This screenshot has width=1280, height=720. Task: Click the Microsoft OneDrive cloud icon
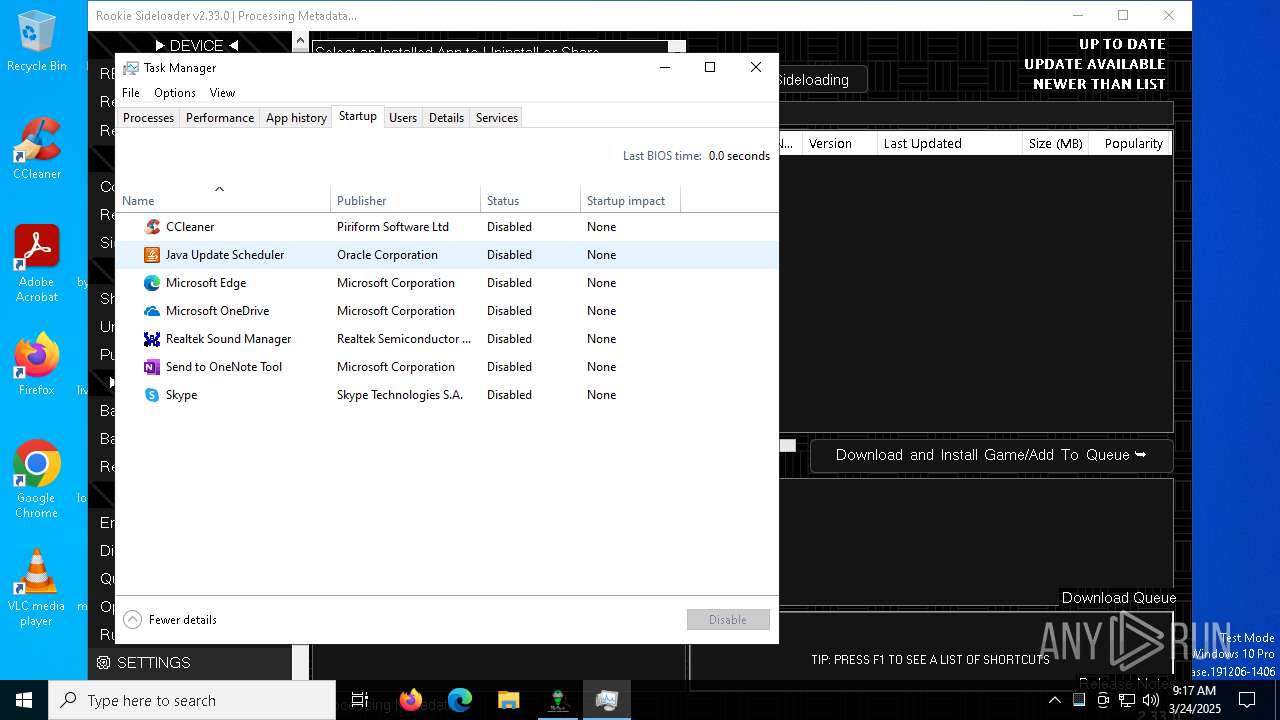pos(152,311)
